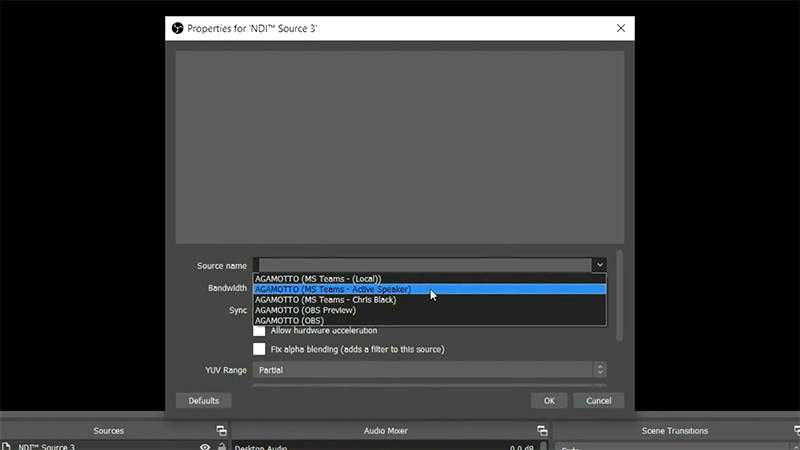Click the Sync label

tap(238, 310)
